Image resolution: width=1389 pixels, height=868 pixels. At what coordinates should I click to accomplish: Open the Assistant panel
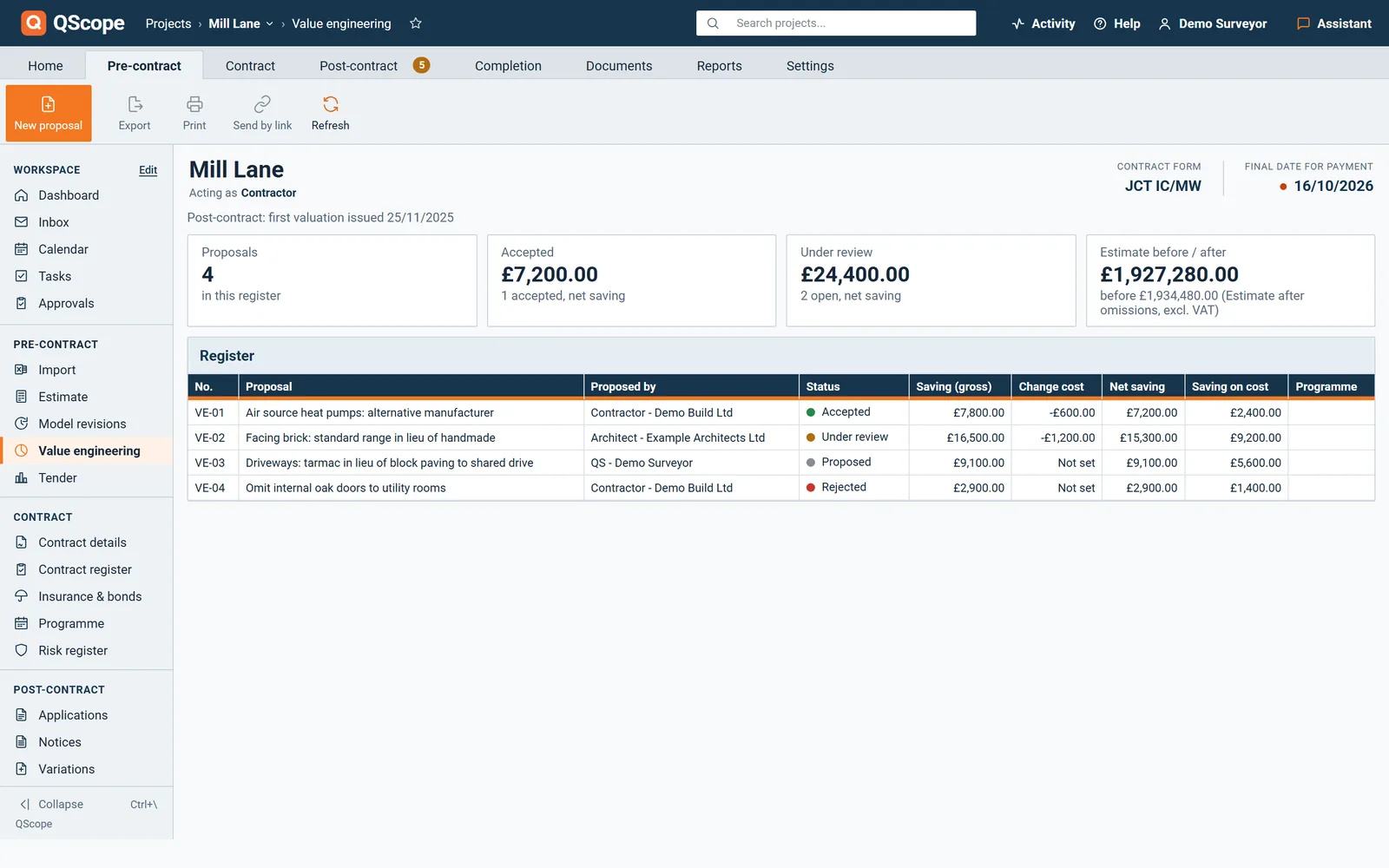pyautogui.click(x=1334, y=23)
